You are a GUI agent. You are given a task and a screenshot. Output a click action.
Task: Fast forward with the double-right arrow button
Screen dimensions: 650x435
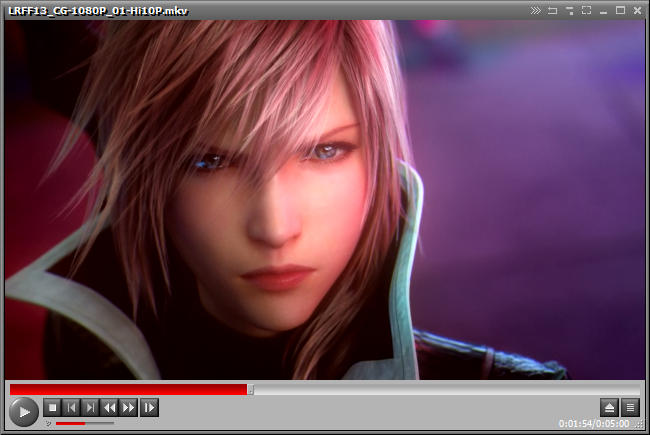(129, 408)
